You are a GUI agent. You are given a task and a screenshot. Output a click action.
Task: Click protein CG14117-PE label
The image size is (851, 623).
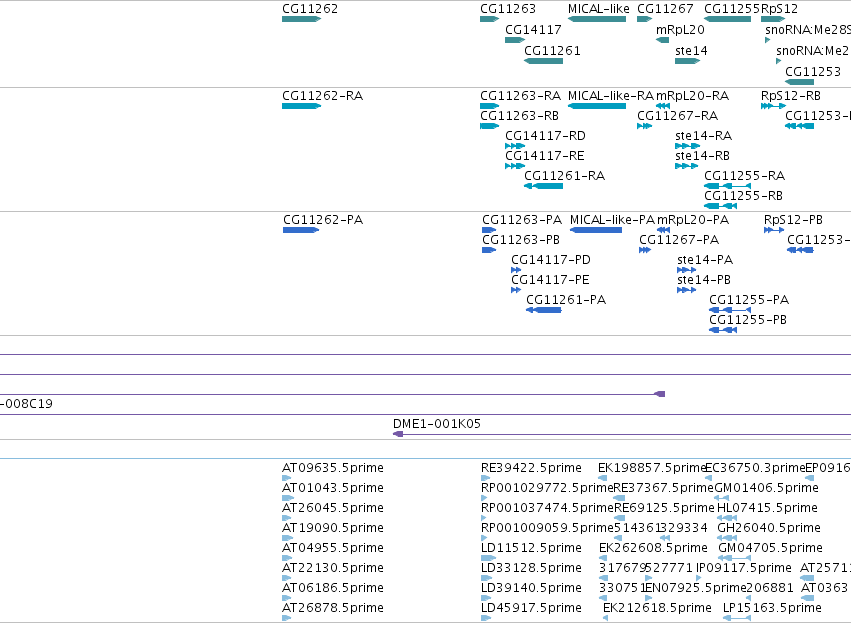point(550,280)
